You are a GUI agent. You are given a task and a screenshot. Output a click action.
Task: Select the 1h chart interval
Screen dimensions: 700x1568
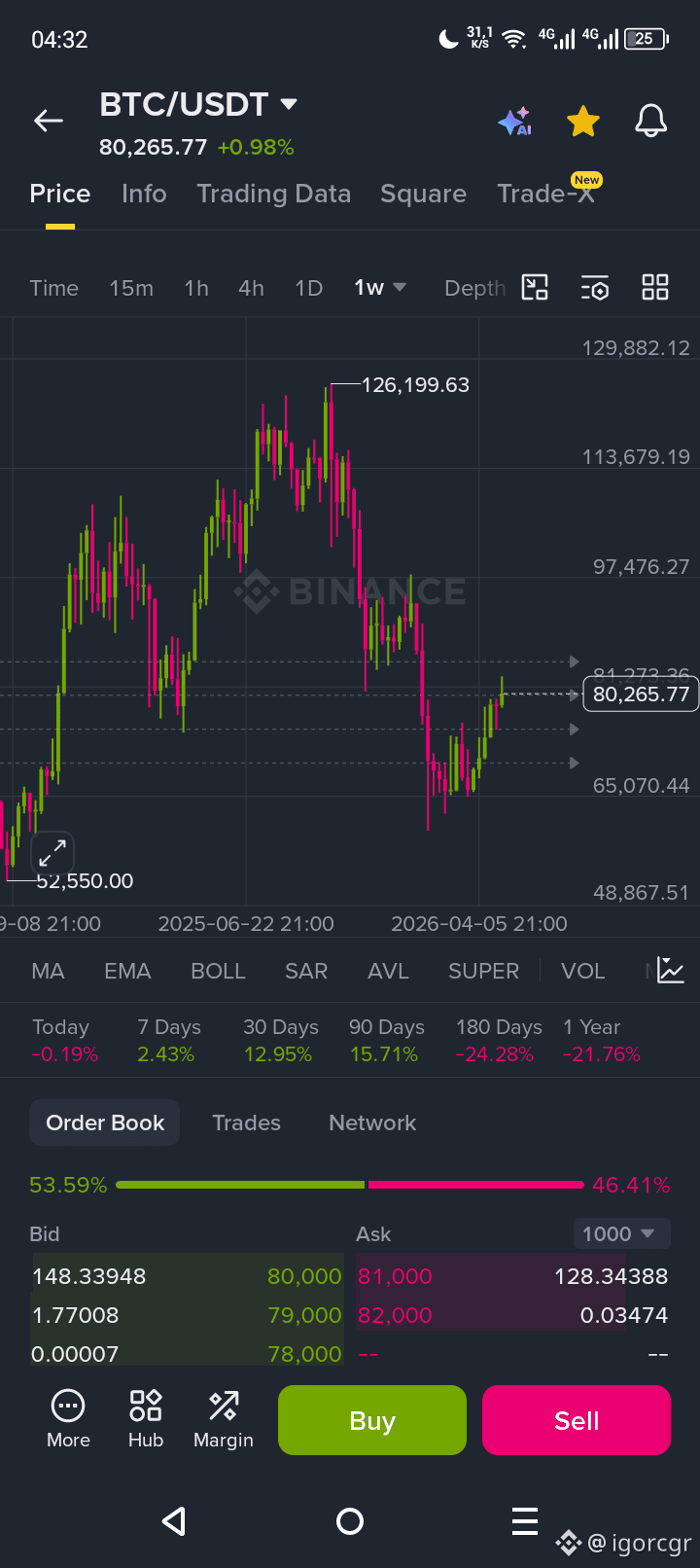pos(196,288)
